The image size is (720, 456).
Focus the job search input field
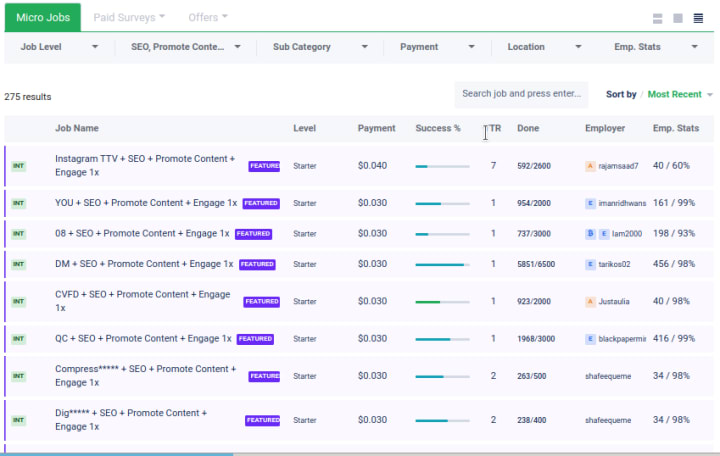[x=521, y=94]
